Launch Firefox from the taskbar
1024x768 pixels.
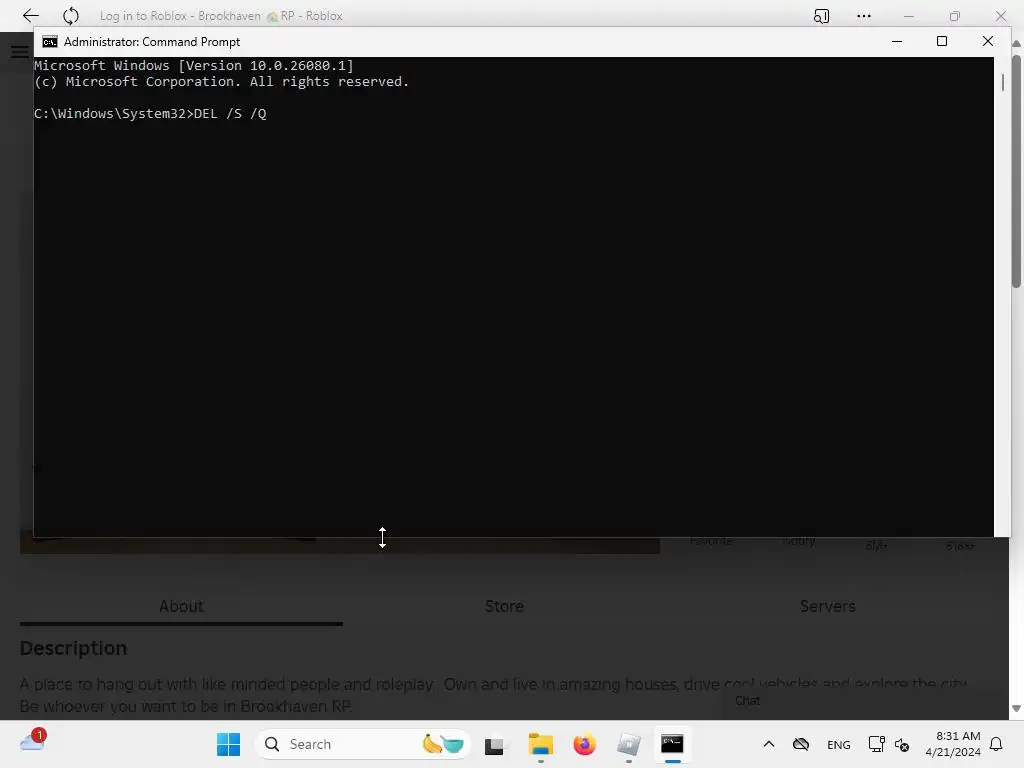click(x=584, y=744)
